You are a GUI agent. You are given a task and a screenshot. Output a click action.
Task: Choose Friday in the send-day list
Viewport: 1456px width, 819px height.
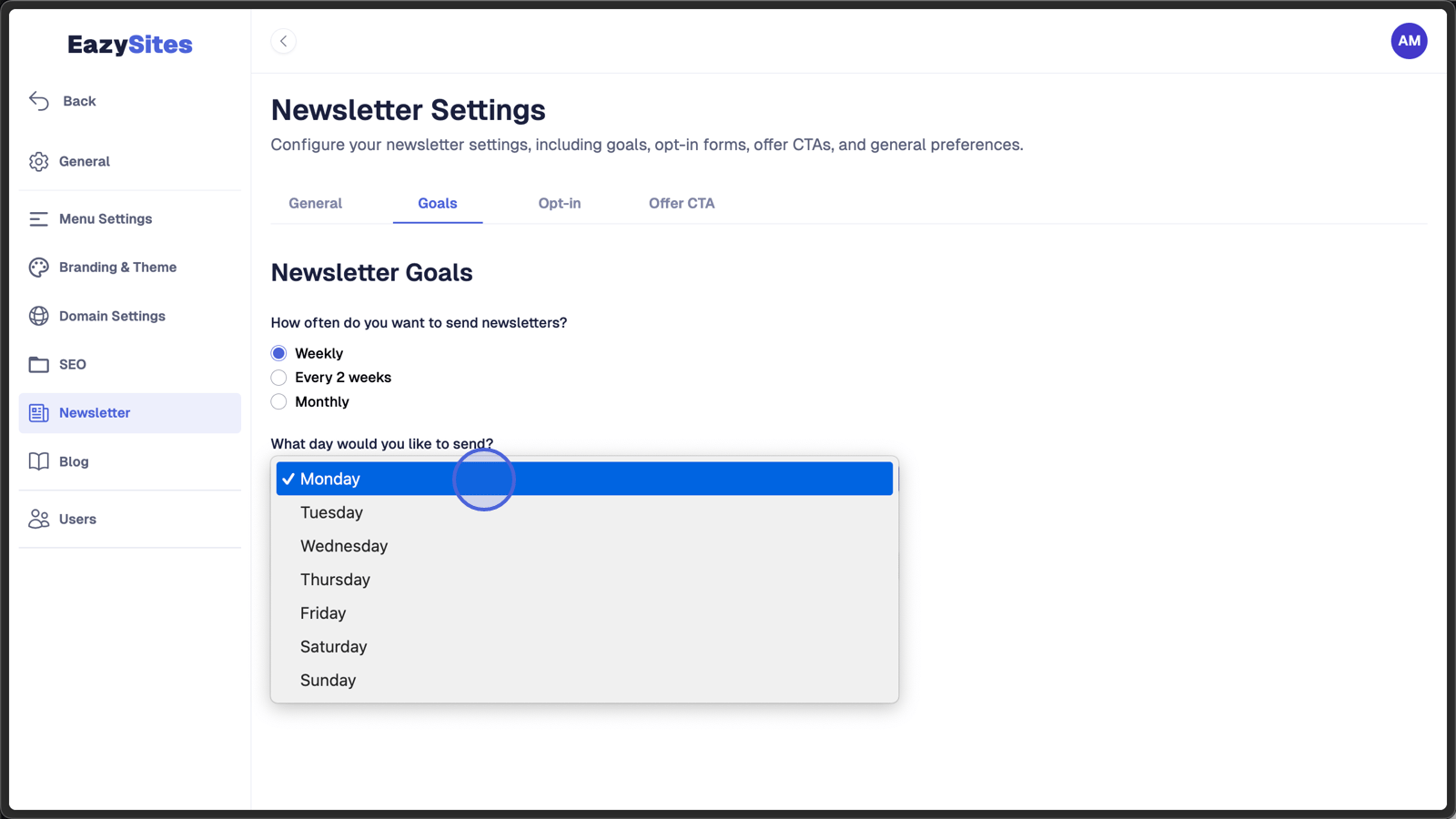click(x=584, y=613)
